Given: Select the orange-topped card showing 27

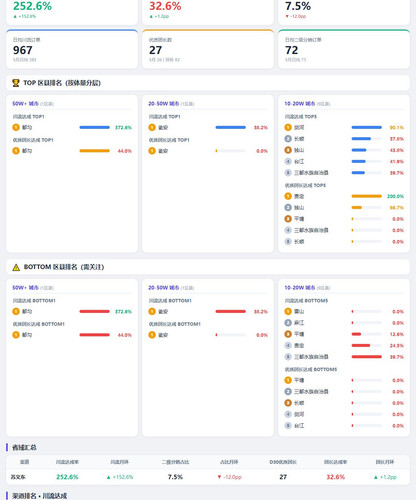Looking at the screenshot, I should pos(208,49).
